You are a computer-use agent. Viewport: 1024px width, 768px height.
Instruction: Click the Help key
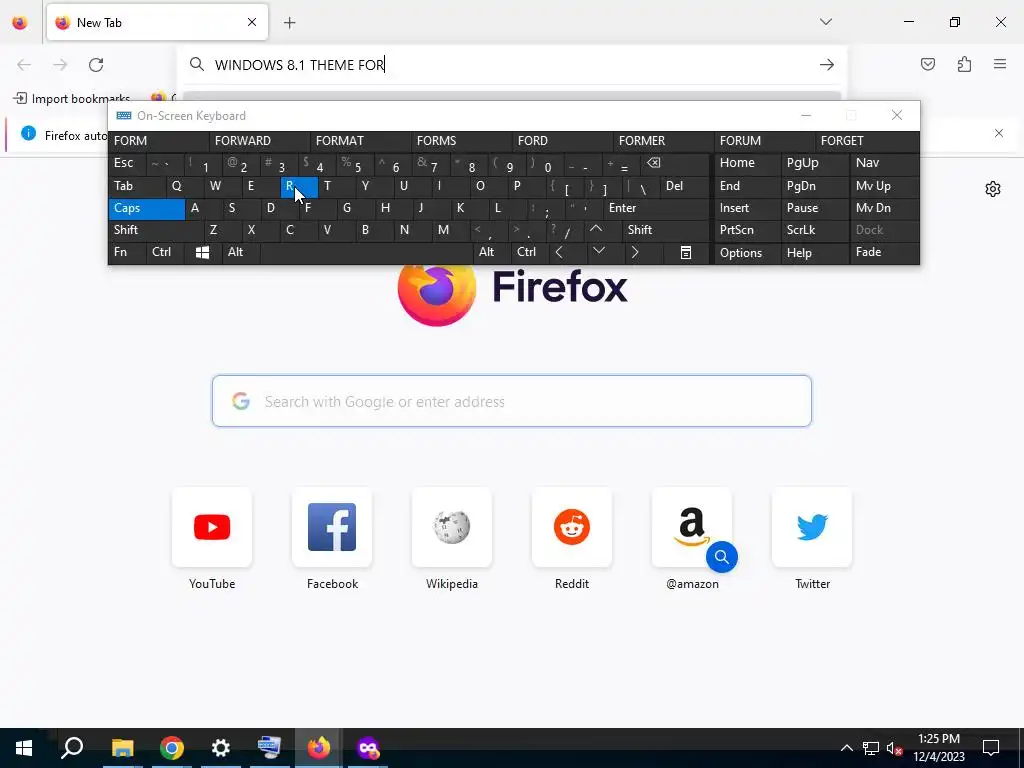click(x=816, y=253)
